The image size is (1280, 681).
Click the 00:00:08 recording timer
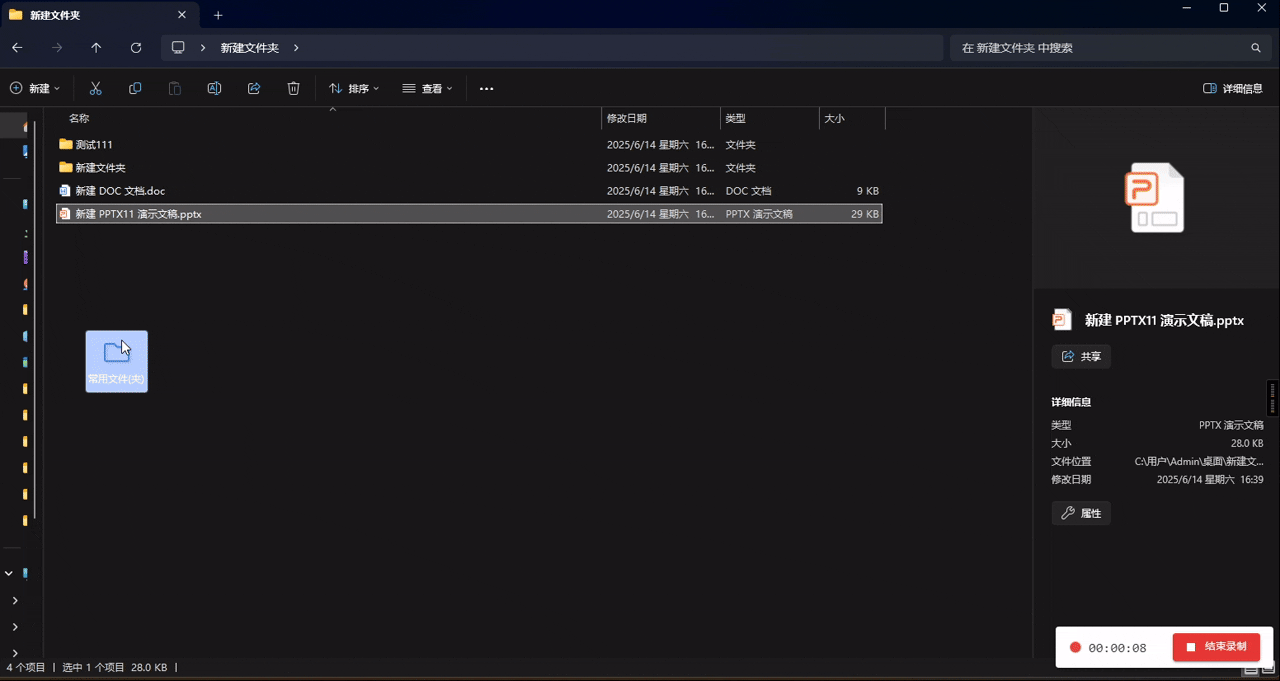point(1117,647)
